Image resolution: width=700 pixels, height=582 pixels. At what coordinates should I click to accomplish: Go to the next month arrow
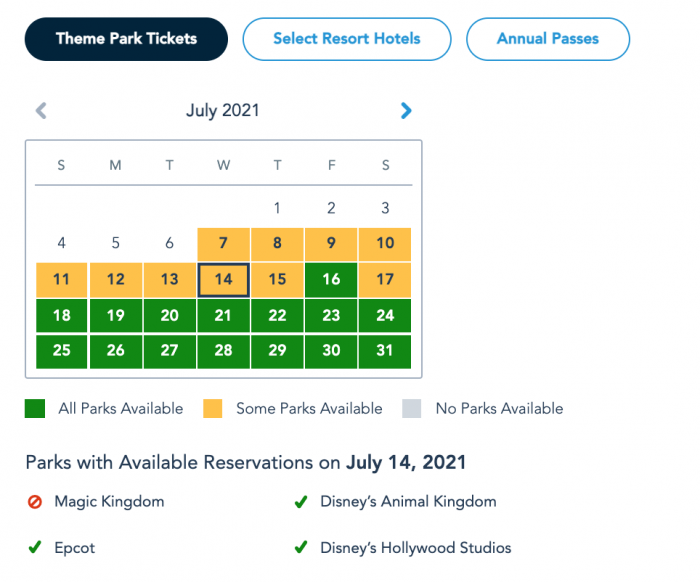coord(405,111)
